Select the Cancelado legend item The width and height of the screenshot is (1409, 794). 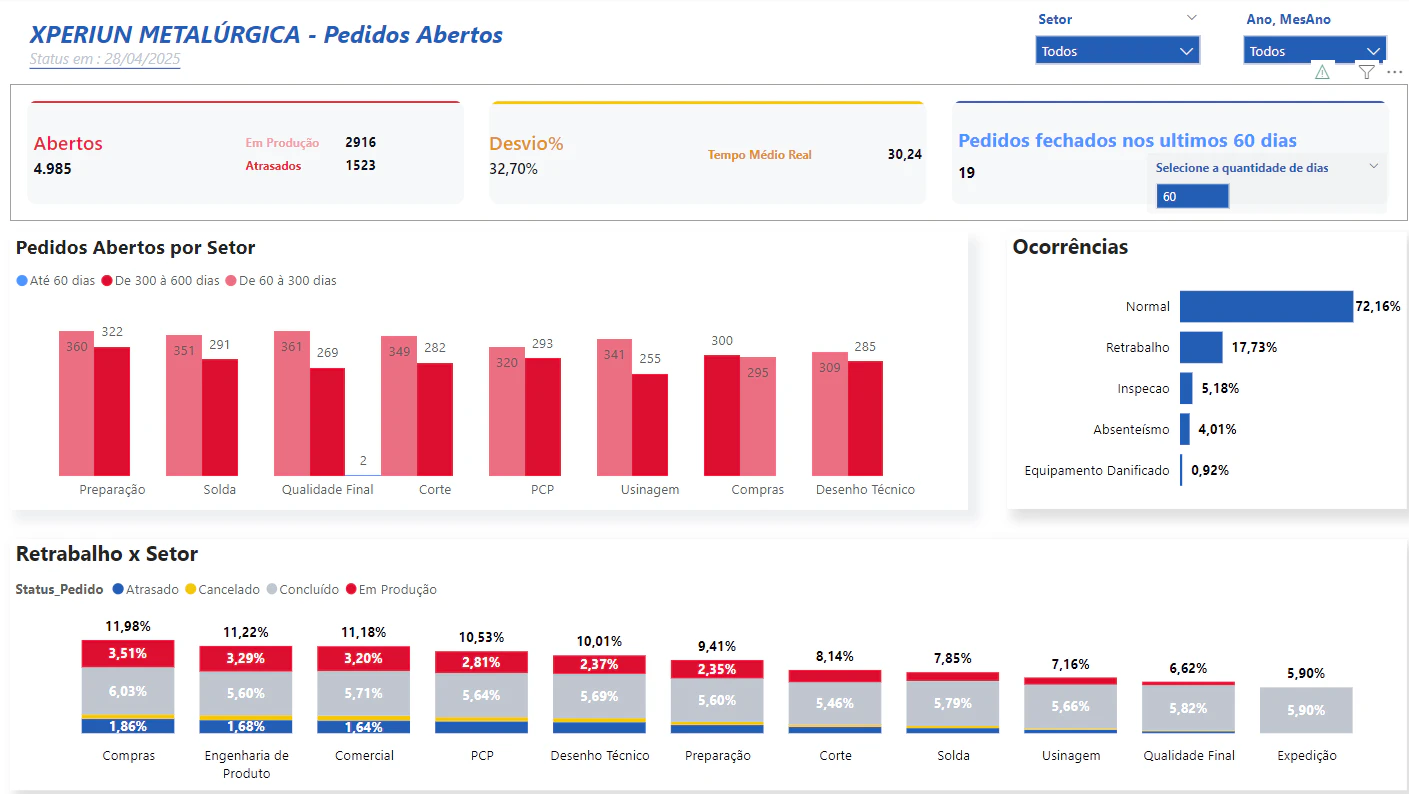tap(222, 590)
